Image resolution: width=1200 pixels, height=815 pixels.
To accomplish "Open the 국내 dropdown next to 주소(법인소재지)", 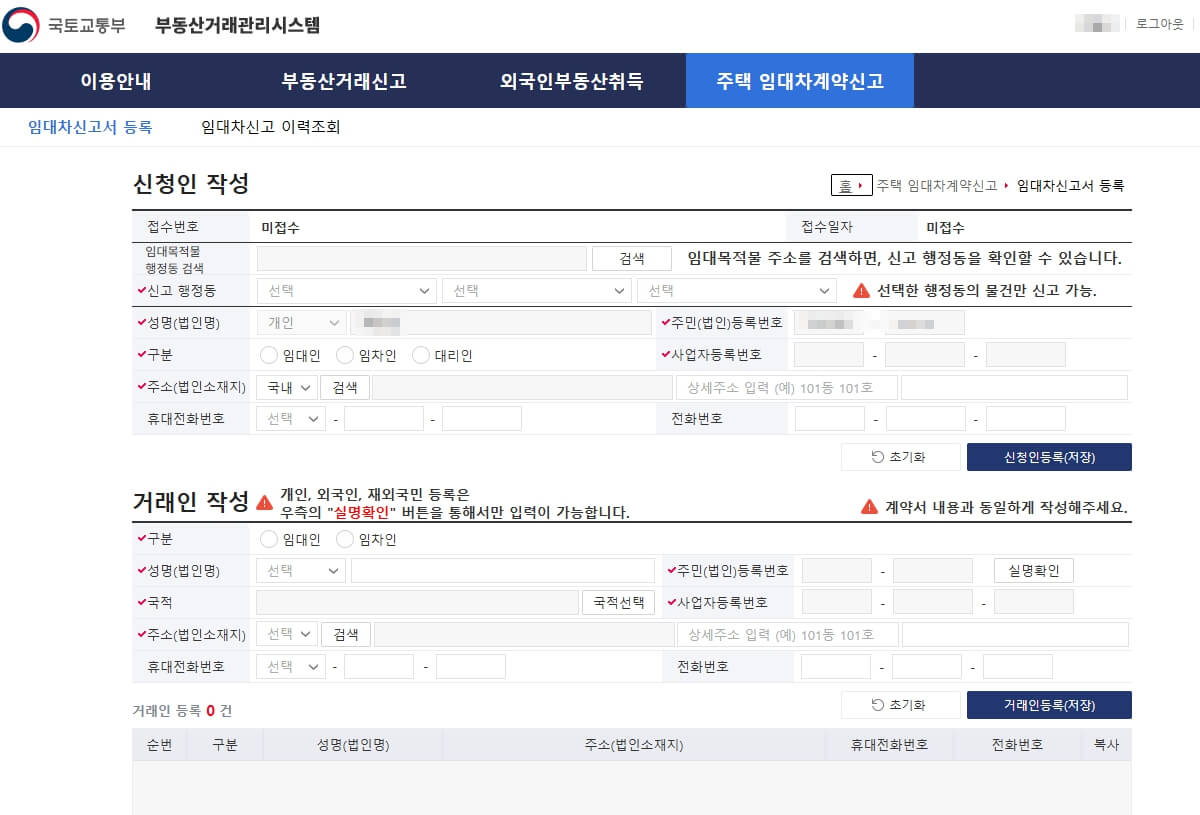I will tap(287, 386).
